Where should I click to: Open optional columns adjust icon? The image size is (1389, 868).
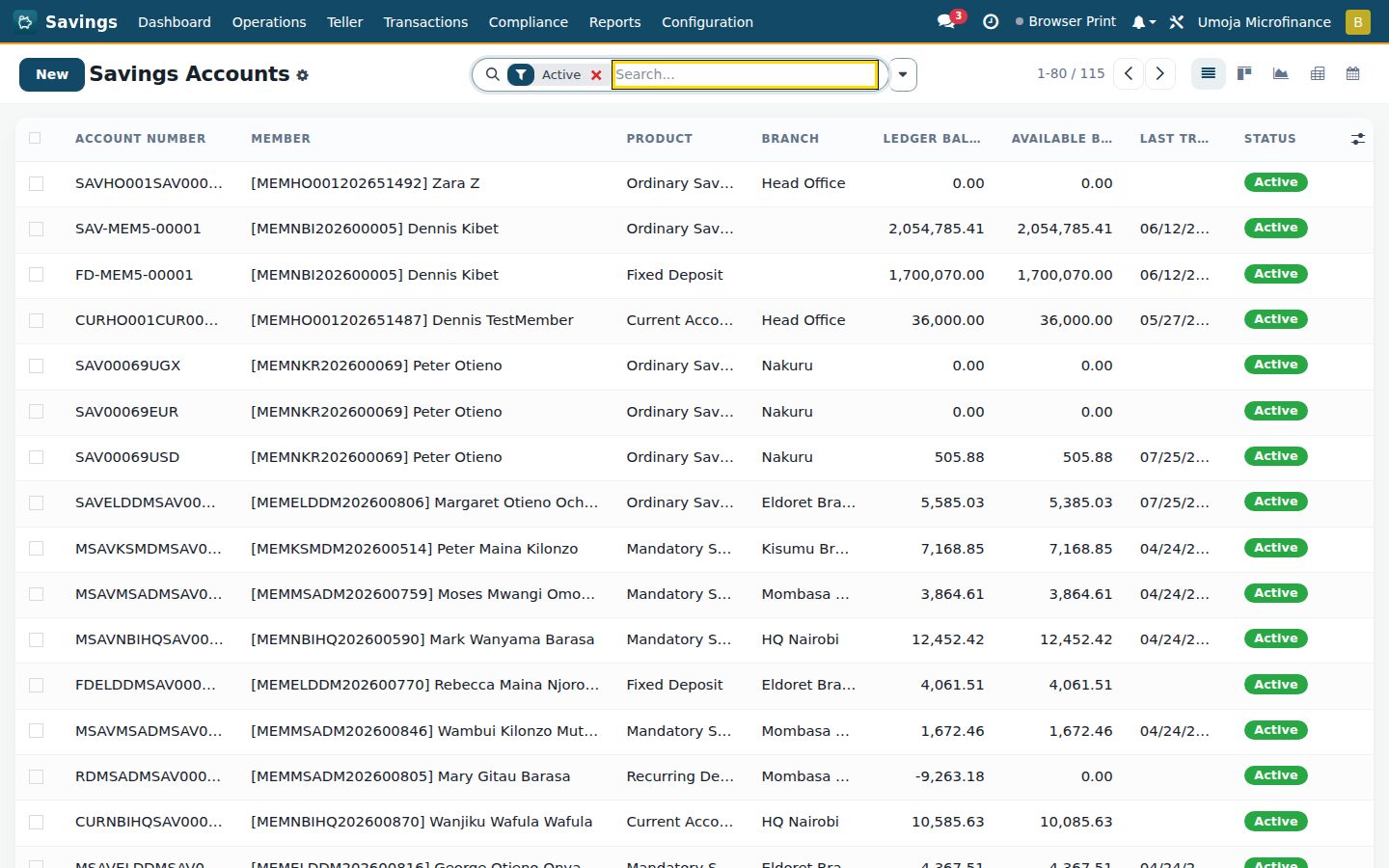coord(1357,139)
